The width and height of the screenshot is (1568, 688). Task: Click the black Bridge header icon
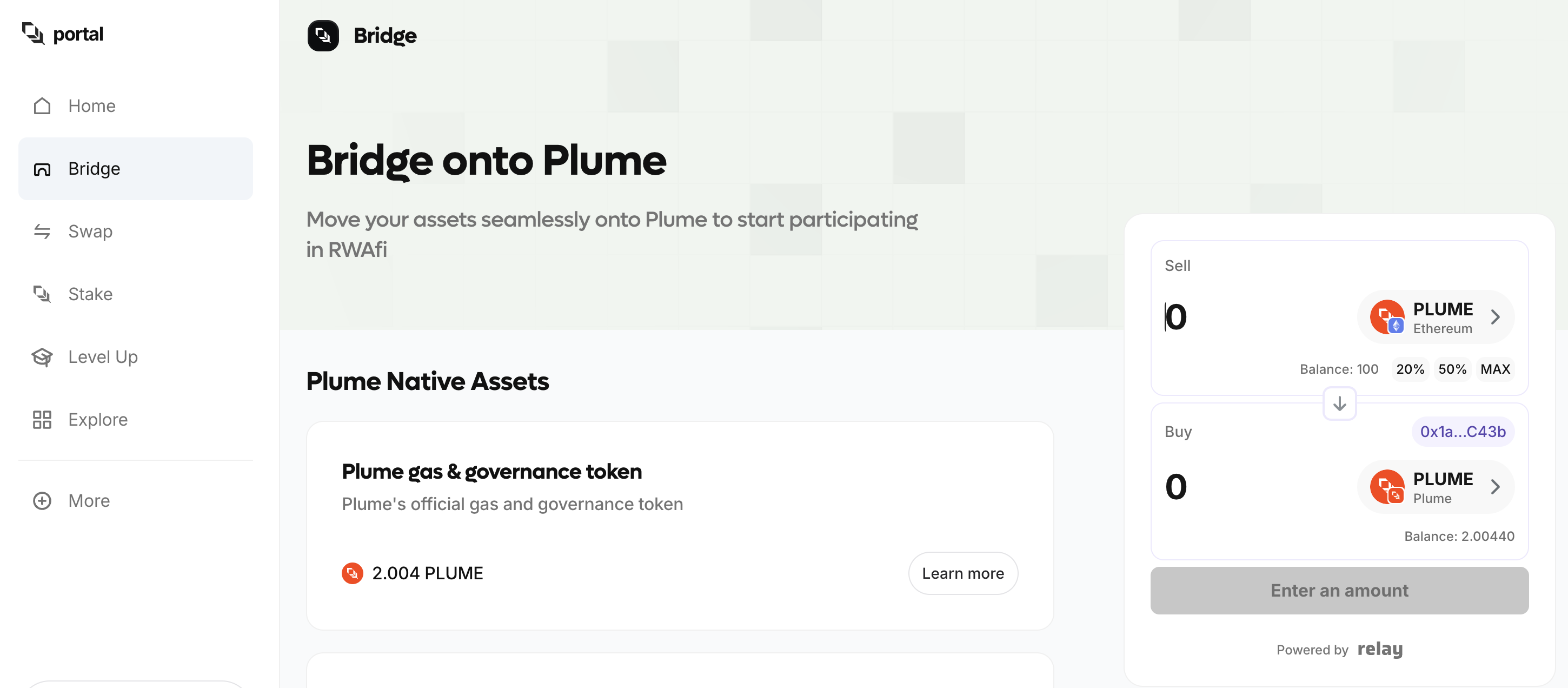(323, 35)
